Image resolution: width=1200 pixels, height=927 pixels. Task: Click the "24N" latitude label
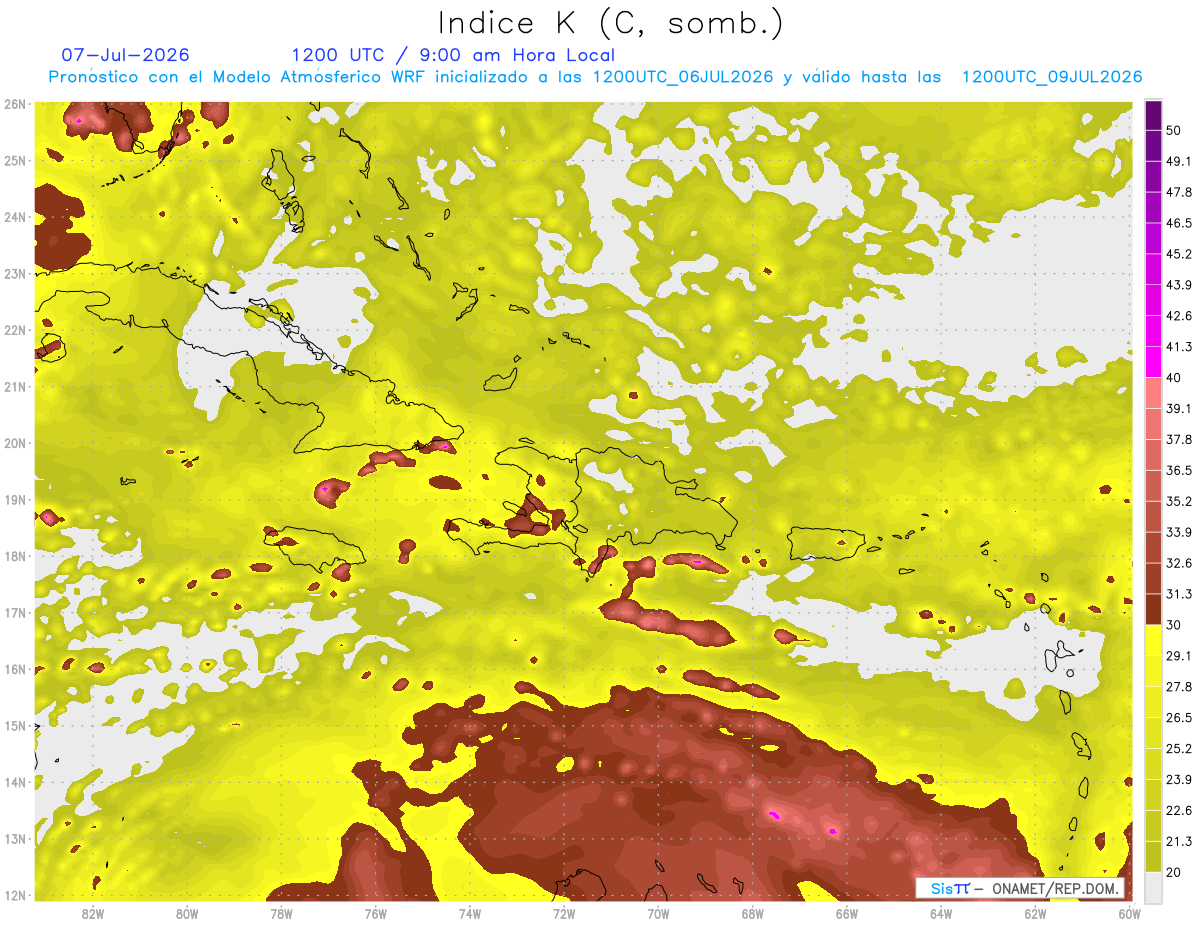[x=15, y=217]
